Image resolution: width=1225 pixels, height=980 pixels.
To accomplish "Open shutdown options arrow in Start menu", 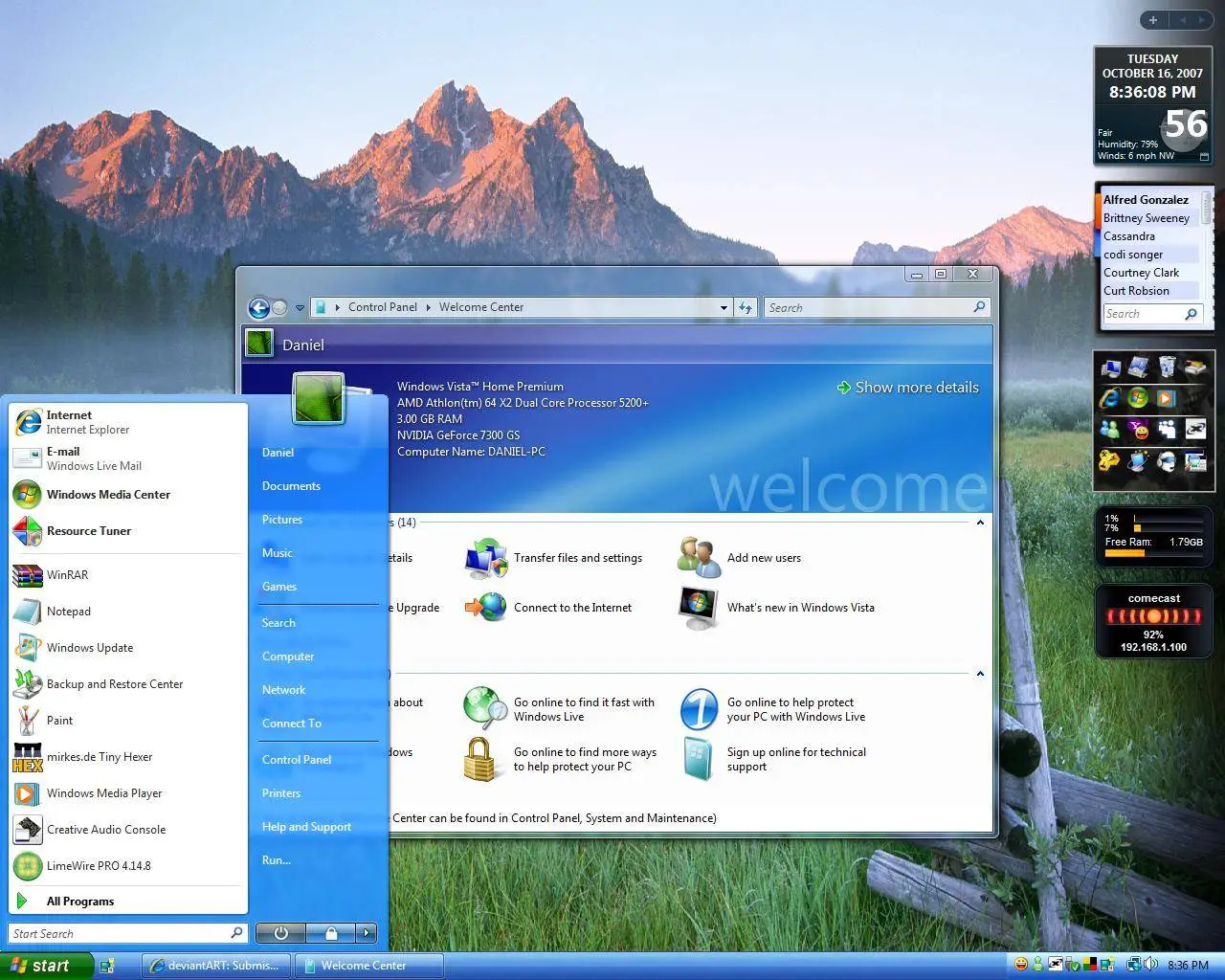I will click(x=367, y=933).
